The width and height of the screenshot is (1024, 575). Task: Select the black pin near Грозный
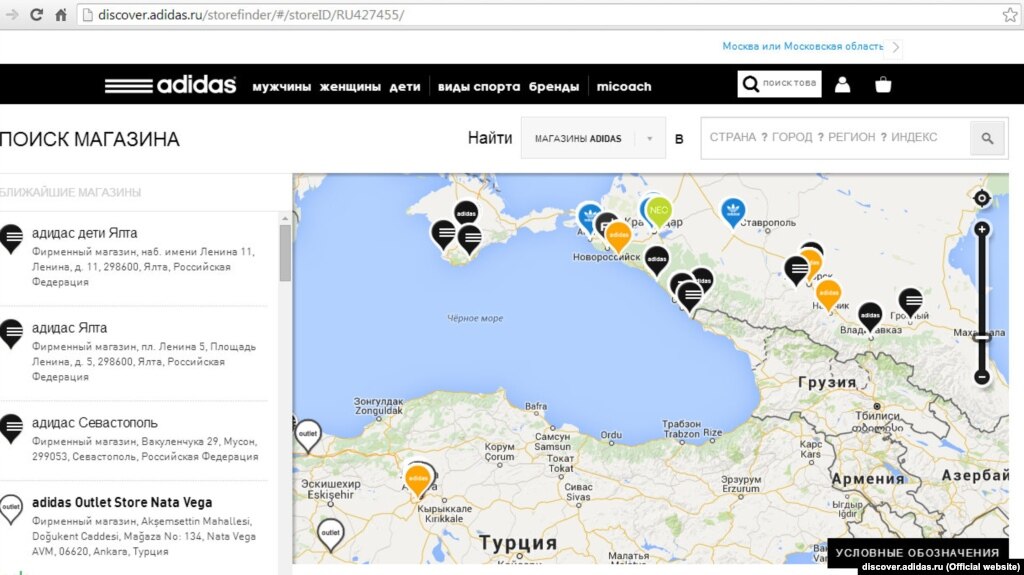[910, 303]
